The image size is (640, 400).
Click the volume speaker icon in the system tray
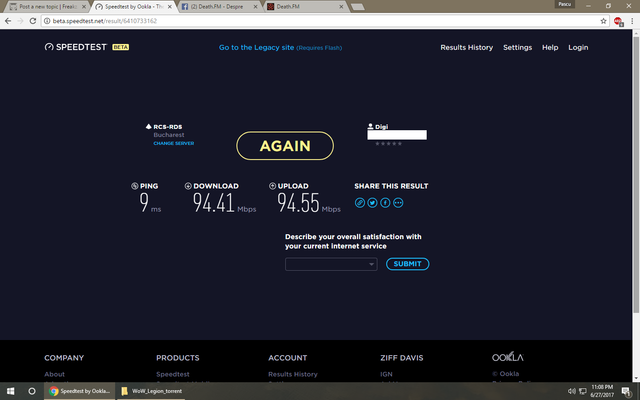tap(571, 391)
